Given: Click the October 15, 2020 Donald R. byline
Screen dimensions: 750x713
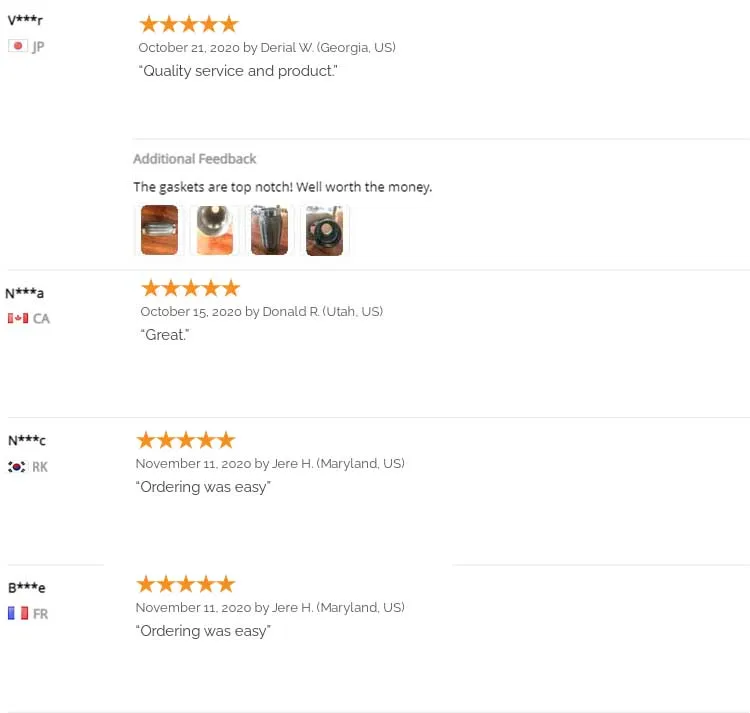Looking at the screenshot, I should tap(261, 312).
